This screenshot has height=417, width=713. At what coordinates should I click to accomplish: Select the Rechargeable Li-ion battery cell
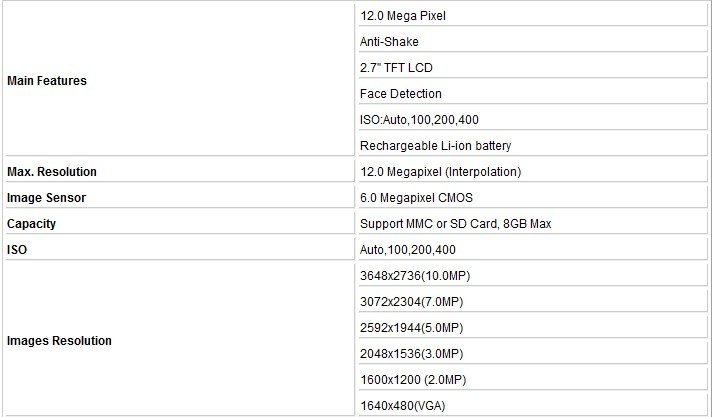coord(436,146)
